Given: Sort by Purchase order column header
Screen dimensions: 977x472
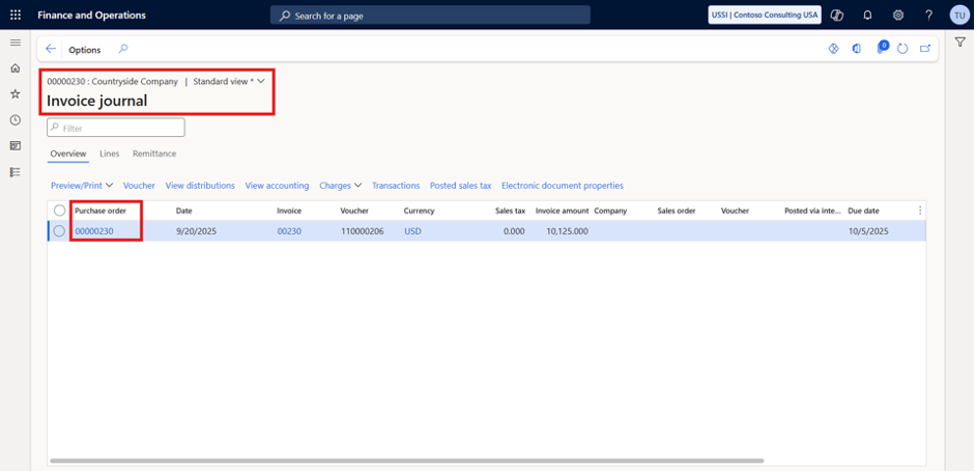Looking at the screenshot, I should tap(100, 210).
